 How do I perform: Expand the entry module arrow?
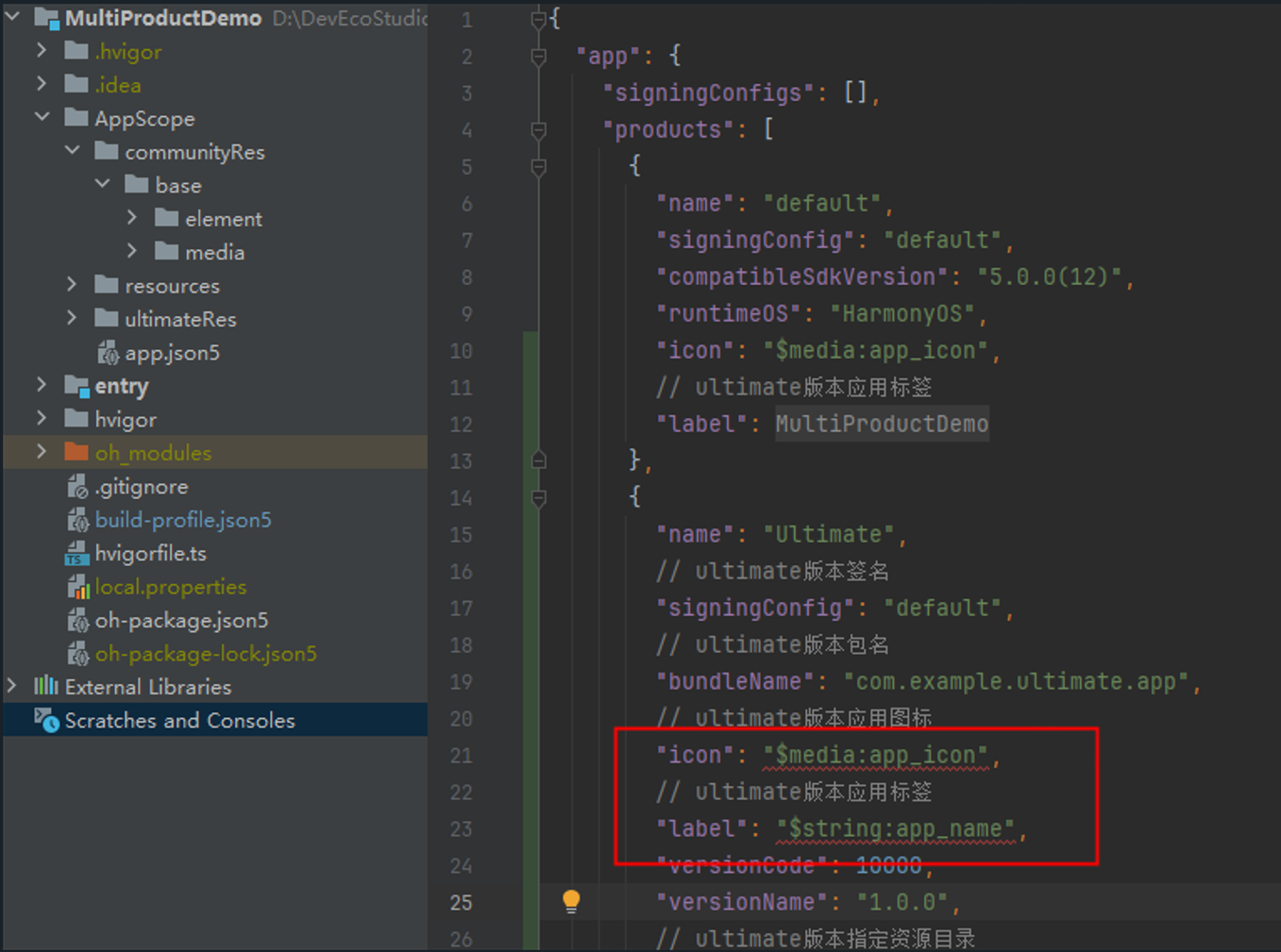pyautogui.click(x=42, y=385)
